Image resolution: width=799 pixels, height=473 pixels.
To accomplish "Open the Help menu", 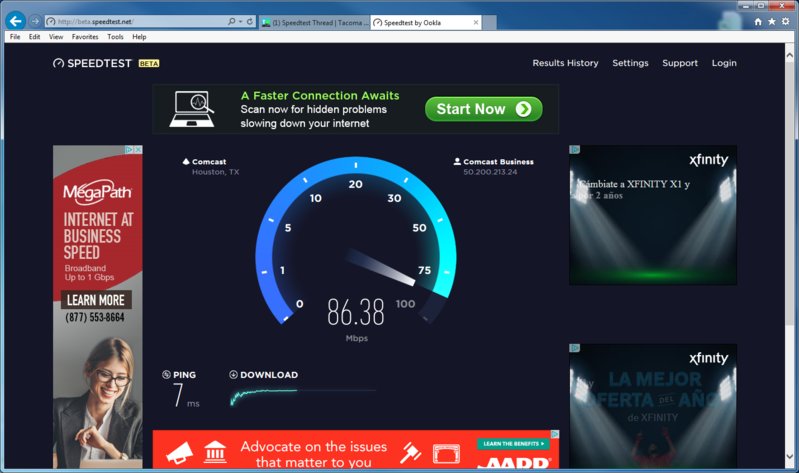I will pos(139,37).
